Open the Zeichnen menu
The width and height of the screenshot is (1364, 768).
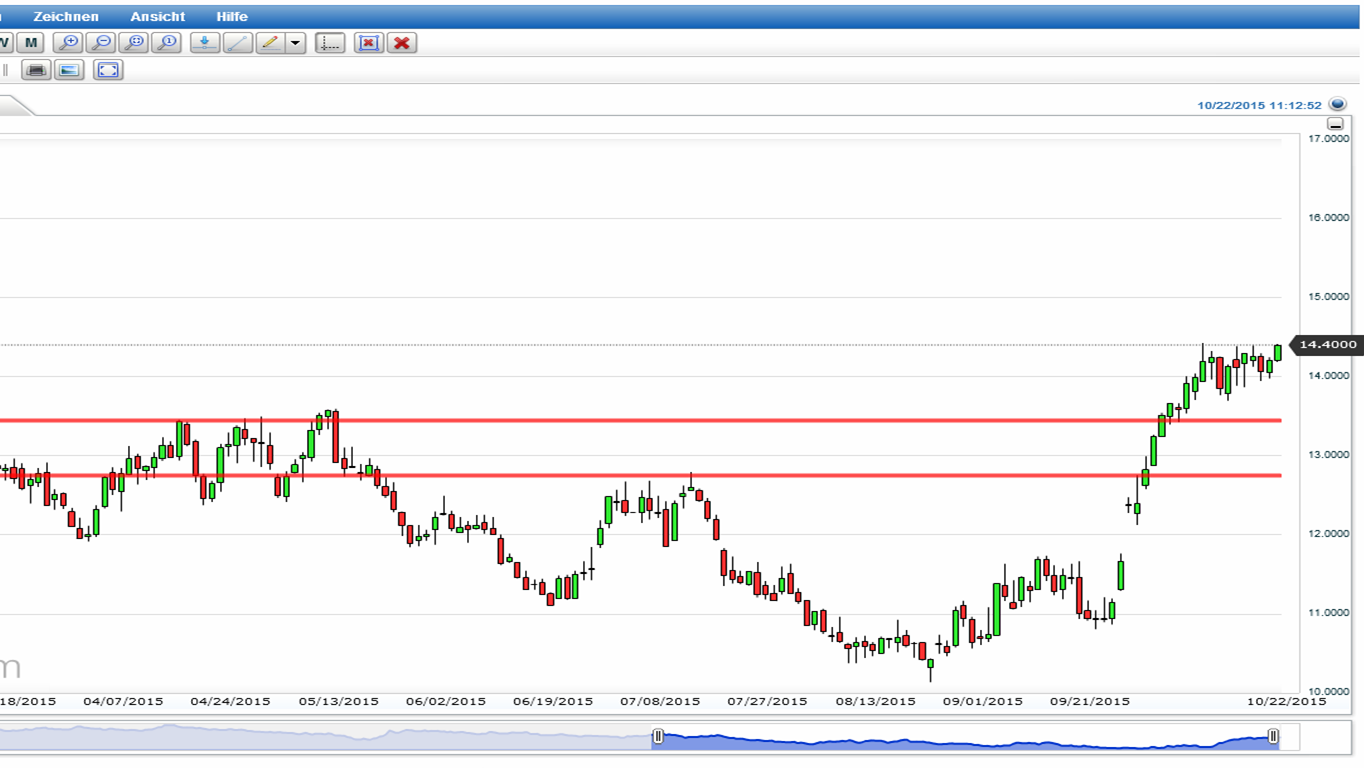tap(66, 17)
